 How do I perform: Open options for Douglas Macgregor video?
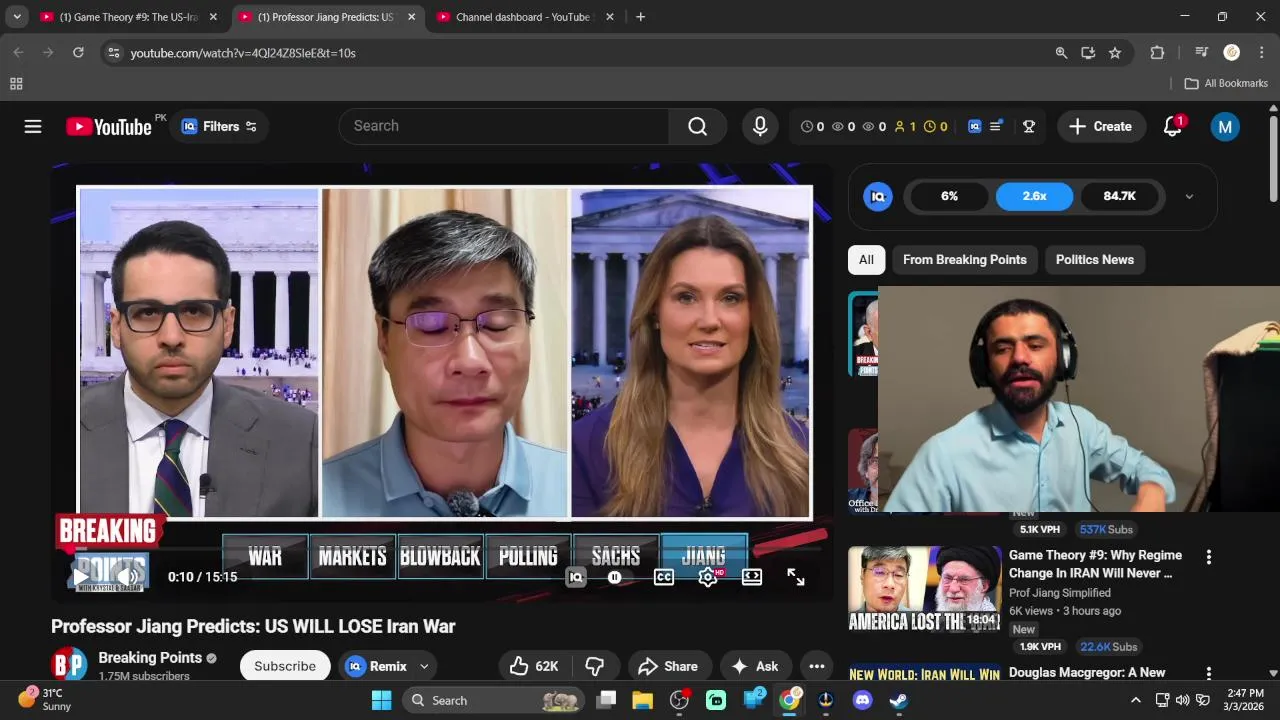(x=1208, y=673)
